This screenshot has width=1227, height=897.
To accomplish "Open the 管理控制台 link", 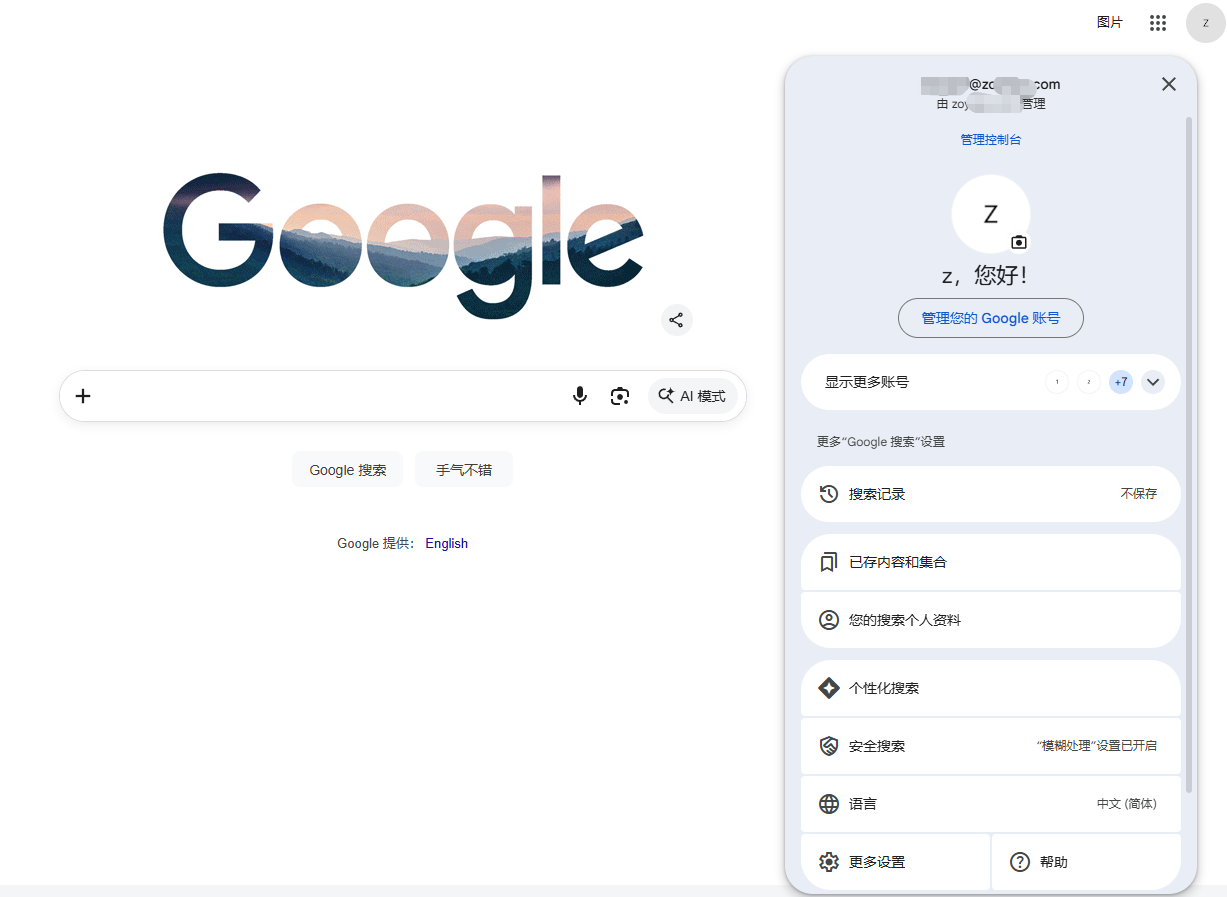I will [991, 139].
